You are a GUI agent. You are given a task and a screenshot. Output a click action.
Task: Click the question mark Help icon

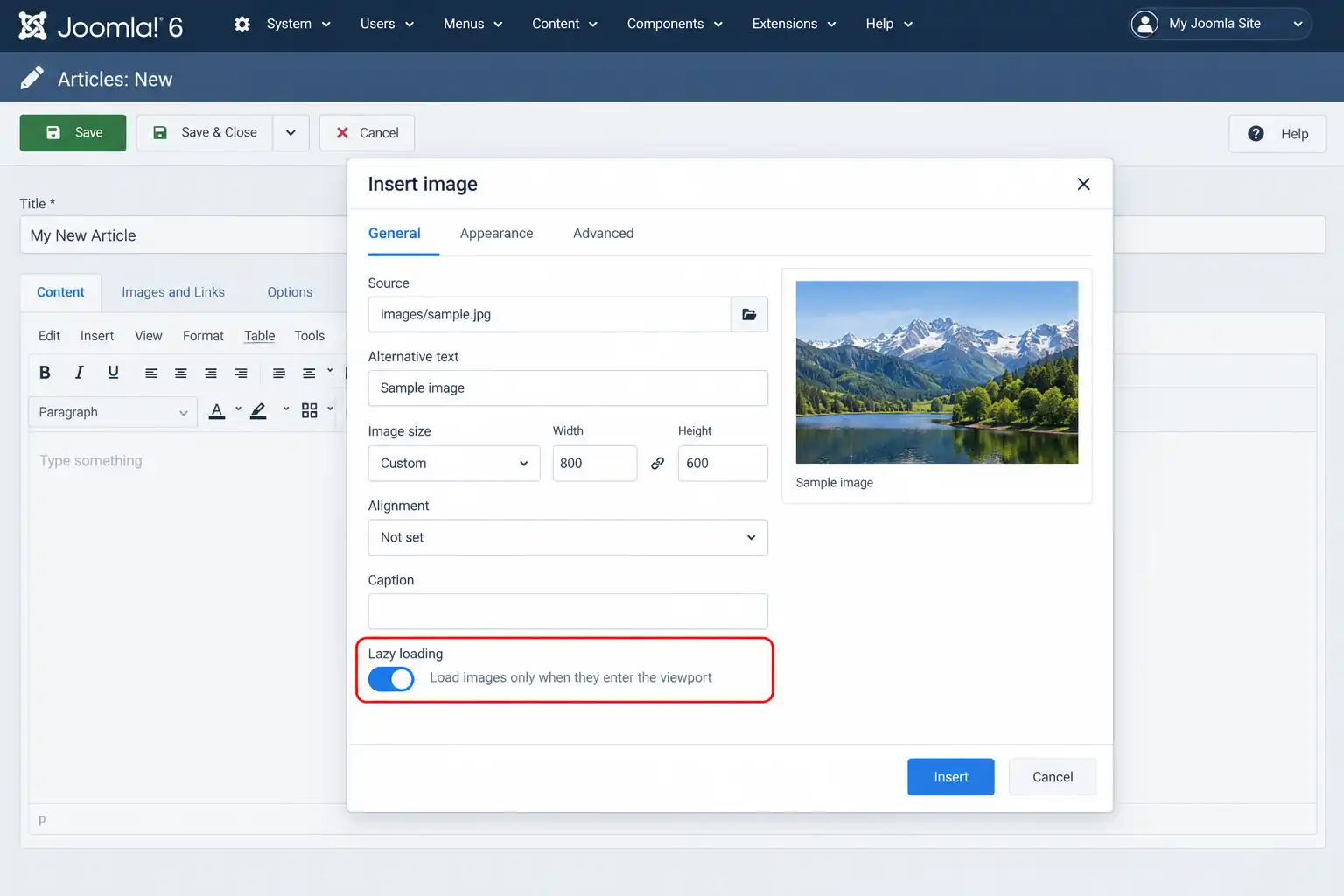coord(1256,133)
